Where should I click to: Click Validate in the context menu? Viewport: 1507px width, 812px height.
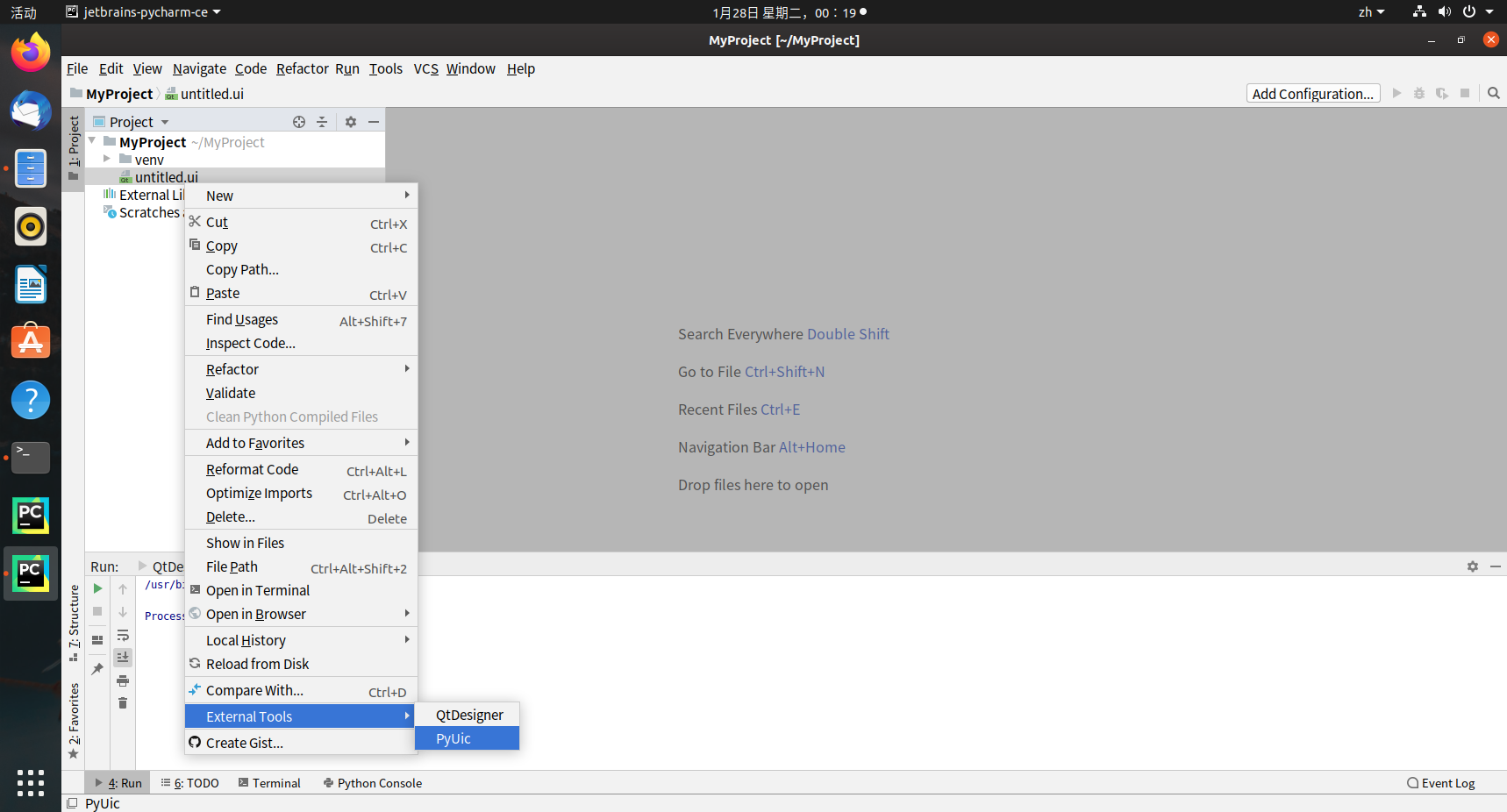301,393
